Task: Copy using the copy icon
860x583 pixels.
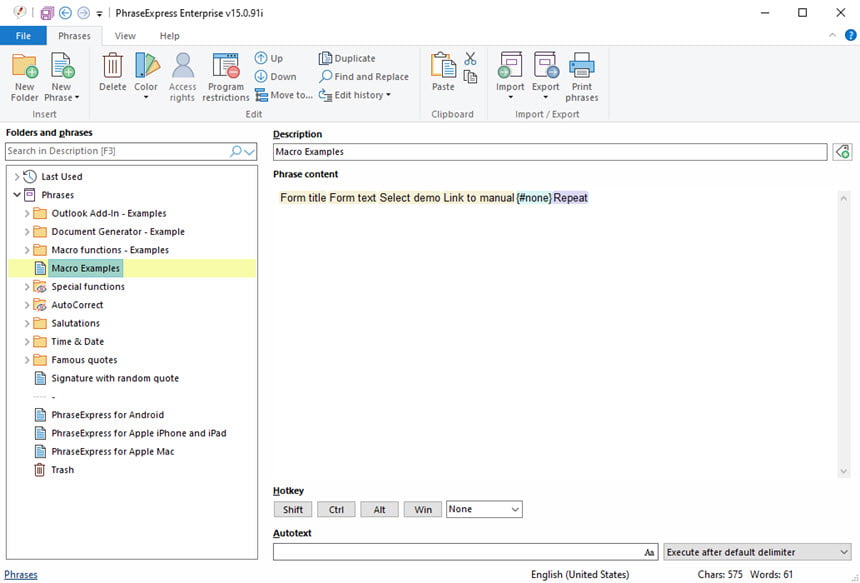Action: pos(470,77)
